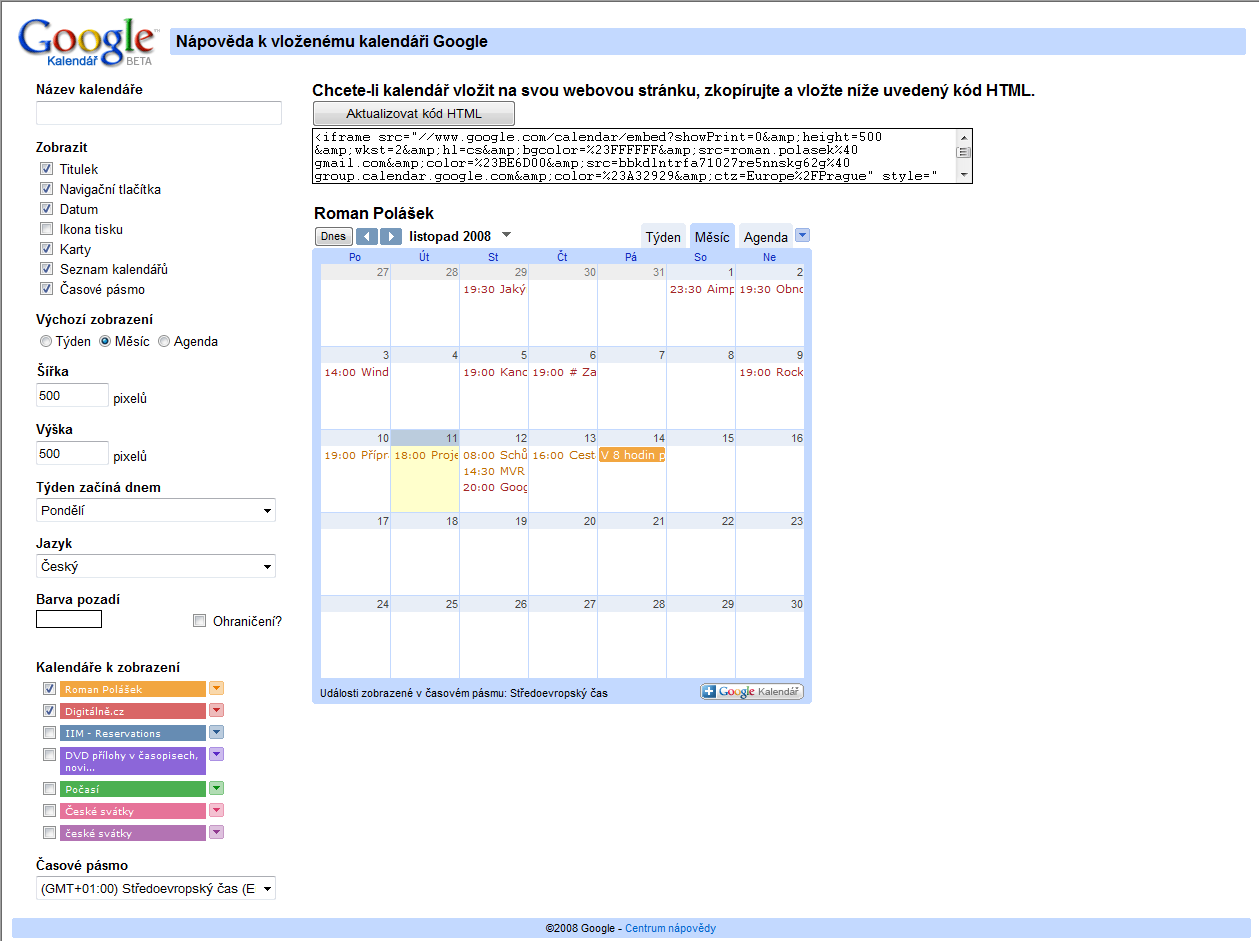The width and height of the screenshot is (1259, 941).
Task: Uncheck the Digitálně.cz calendar checkbox
Action: (x=49, y=711)
